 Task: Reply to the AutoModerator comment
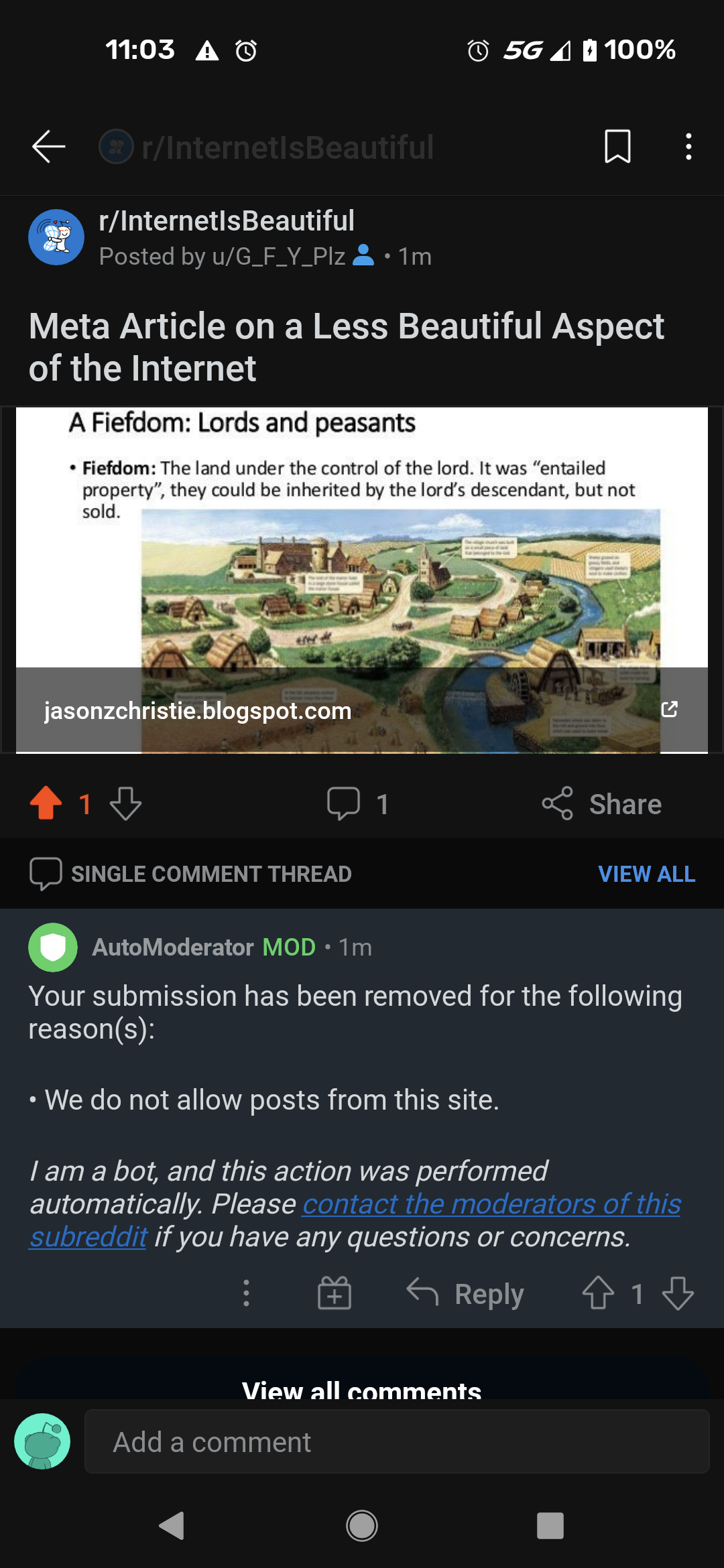(465, 1293)
